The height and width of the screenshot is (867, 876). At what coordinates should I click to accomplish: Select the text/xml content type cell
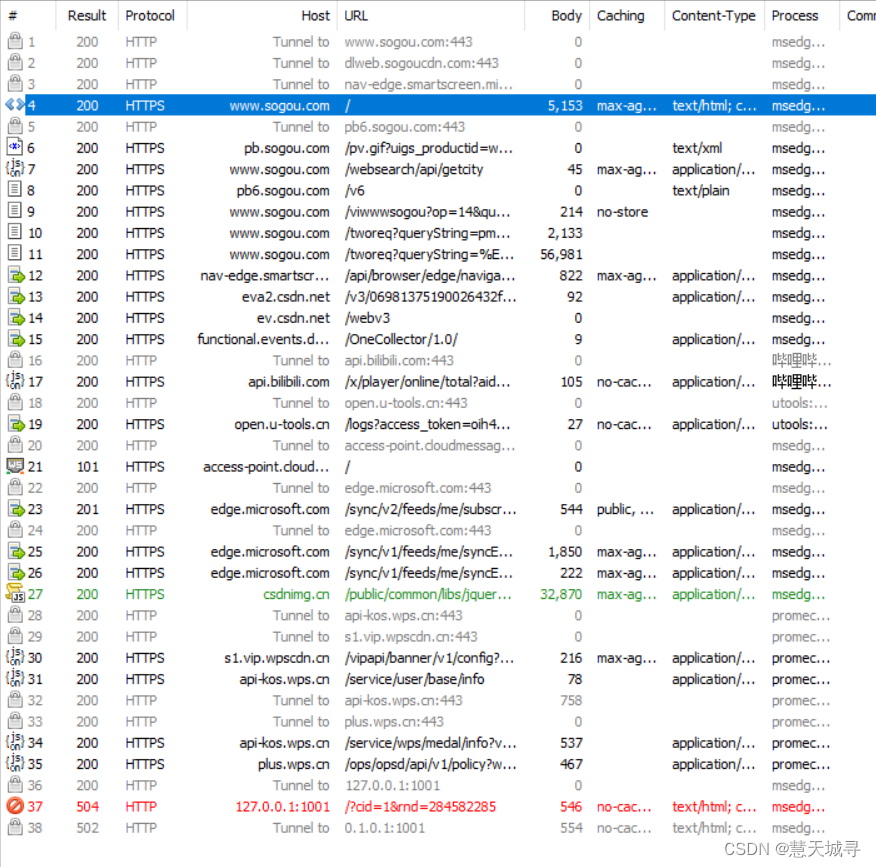(x=697, y=148)
